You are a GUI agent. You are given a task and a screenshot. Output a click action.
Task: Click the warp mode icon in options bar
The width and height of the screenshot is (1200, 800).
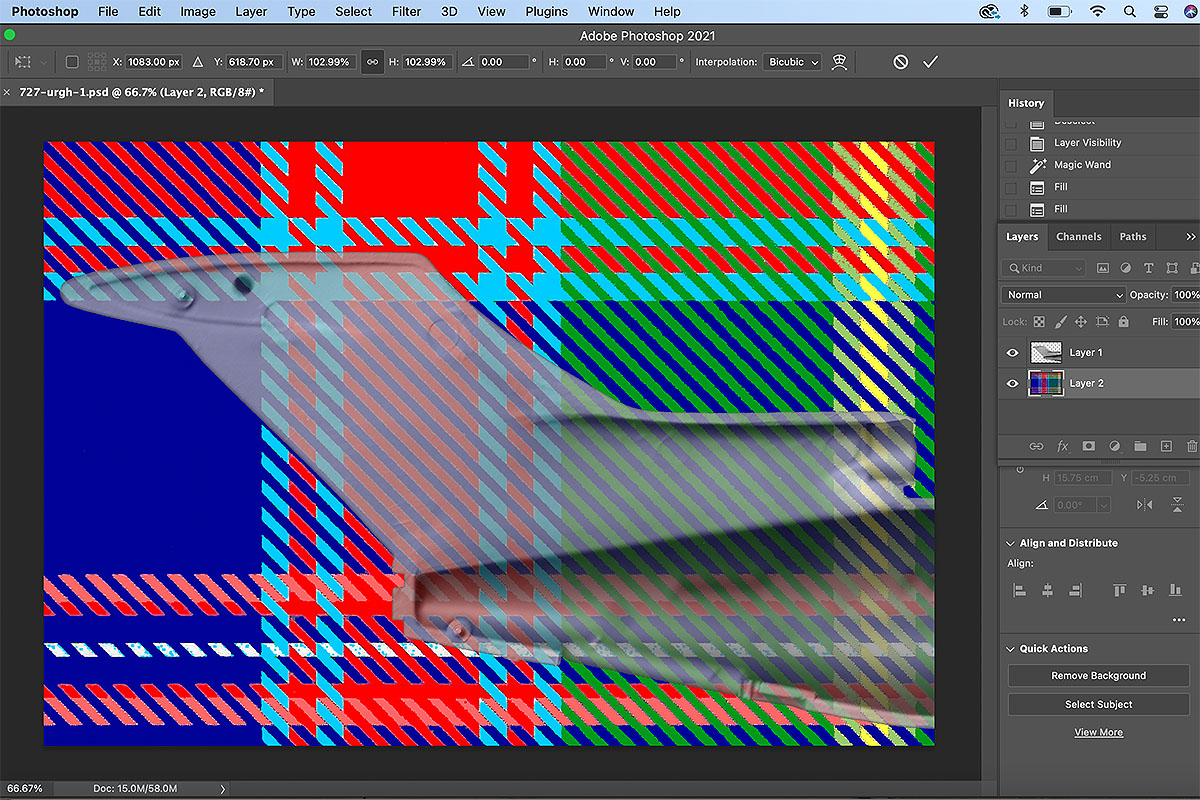[839, 62]
